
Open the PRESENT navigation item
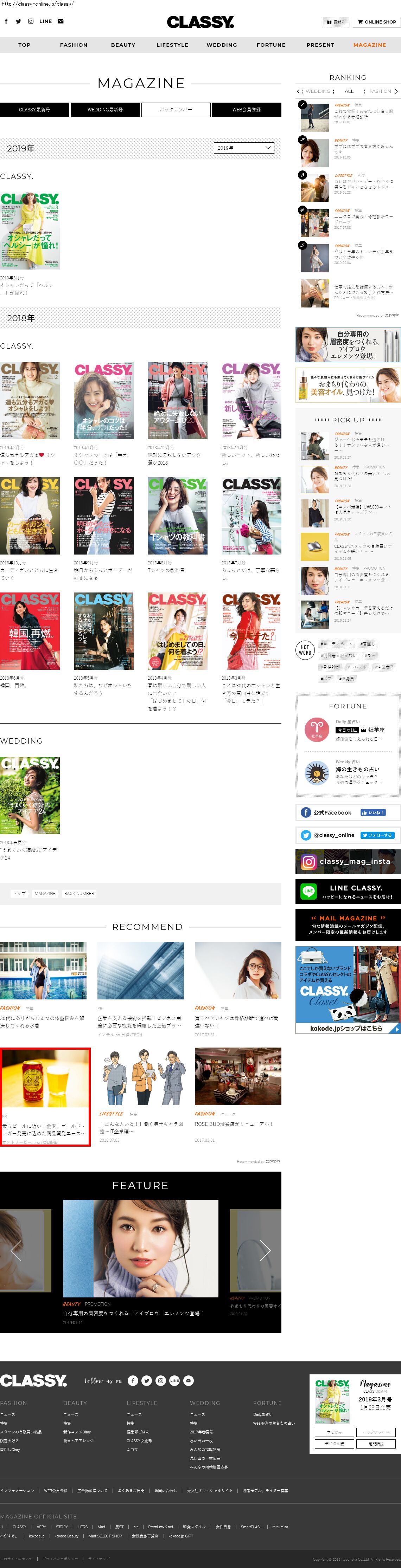(x=320, y=45)
